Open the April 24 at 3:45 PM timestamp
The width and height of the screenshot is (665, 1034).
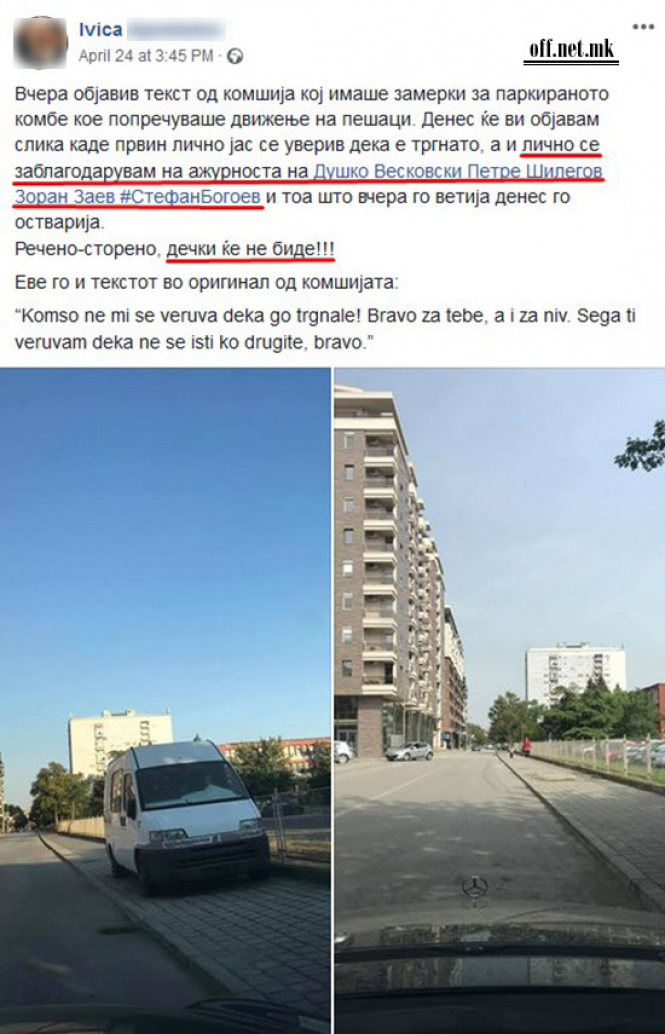pyautogui.click(x=146, y=57)
